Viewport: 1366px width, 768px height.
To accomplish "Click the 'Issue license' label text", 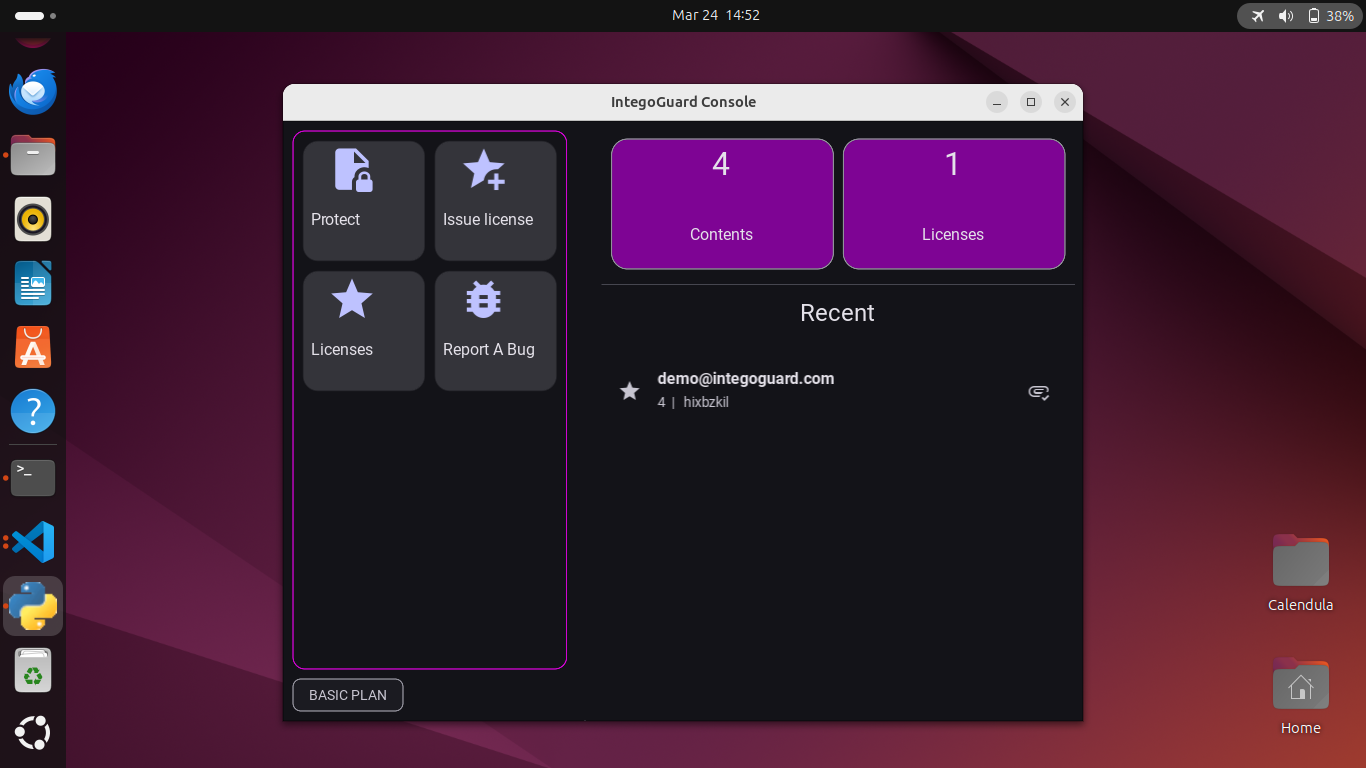I will point(488,219).
